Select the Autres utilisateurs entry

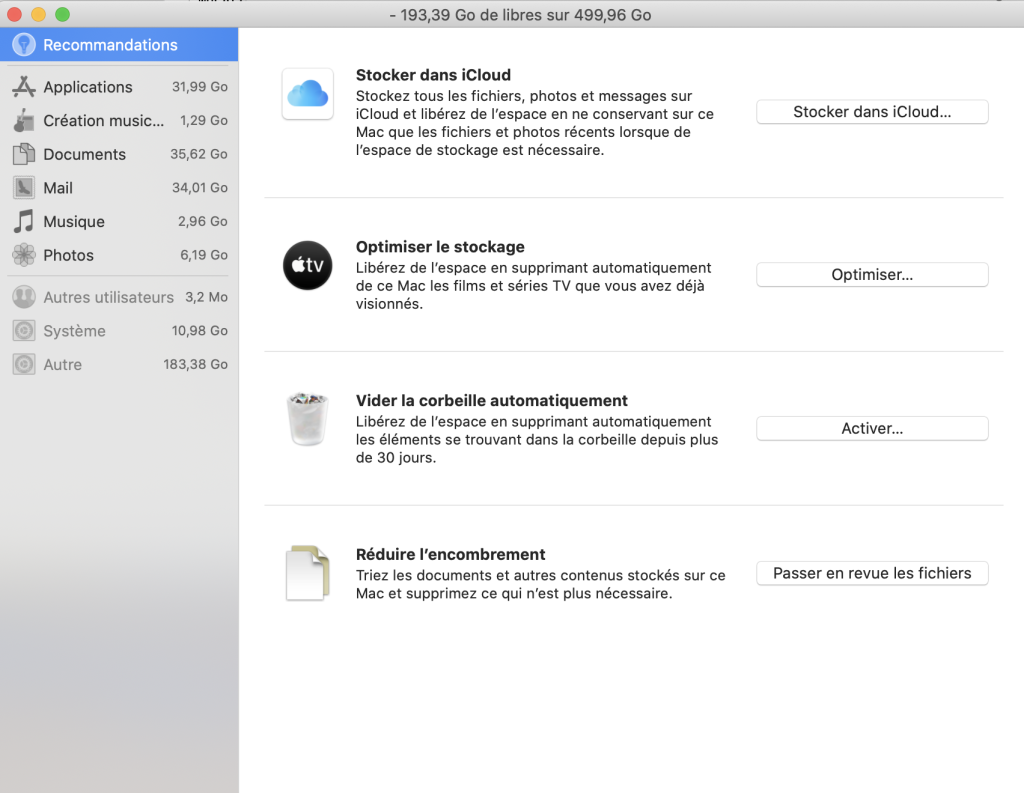(108, 297)
